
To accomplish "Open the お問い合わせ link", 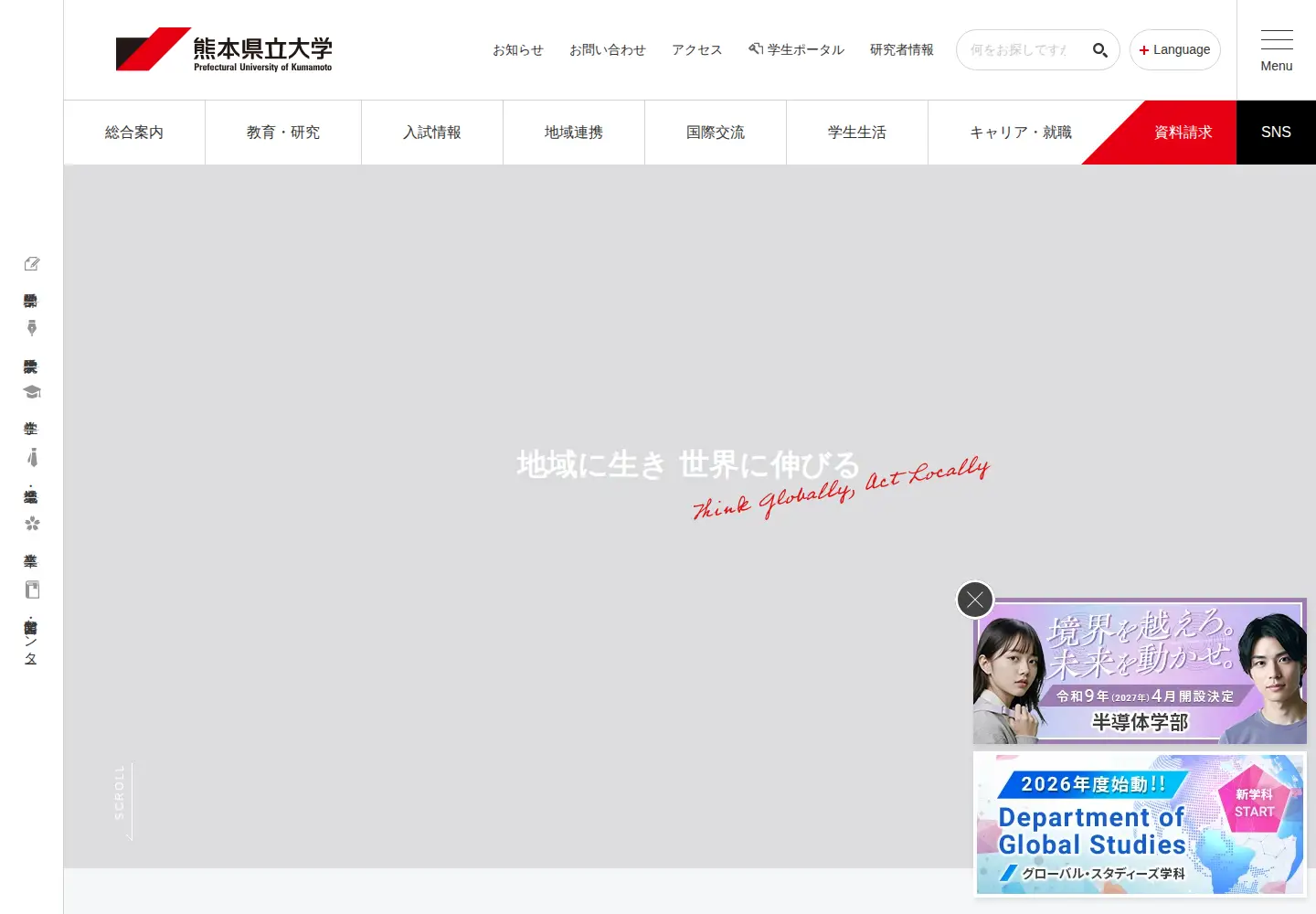I will click(x=608, y=50).
